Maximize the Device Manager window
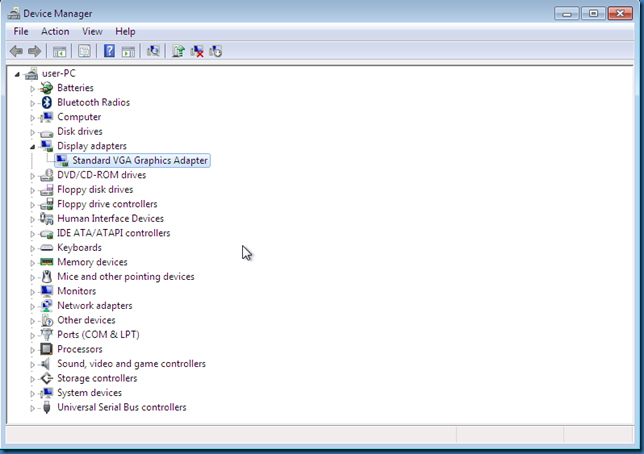644x454 pixels. pyautogui.click(x=593, y=14)
